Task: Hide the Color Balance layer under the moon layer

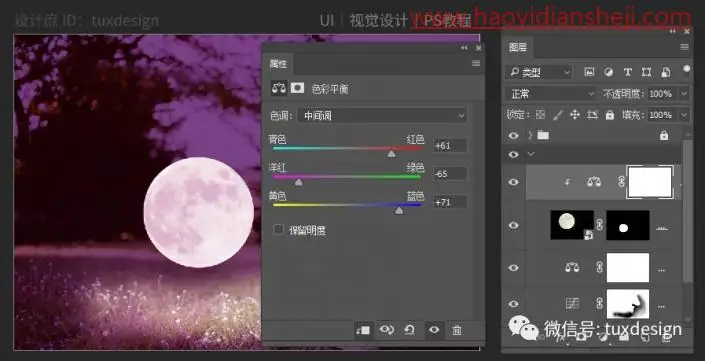Action: [513, 267]
